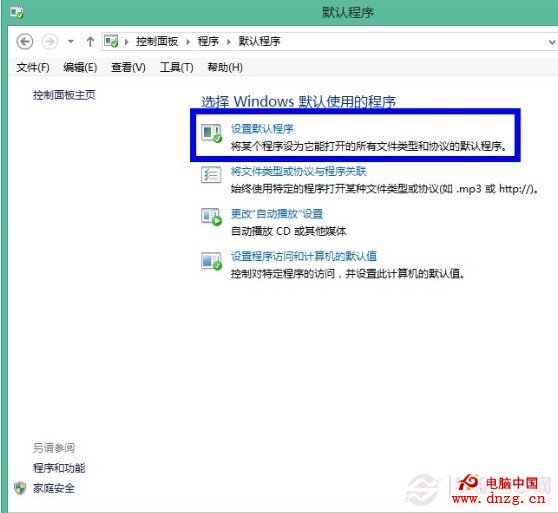Click the AutoPlay settings icon

211,217
